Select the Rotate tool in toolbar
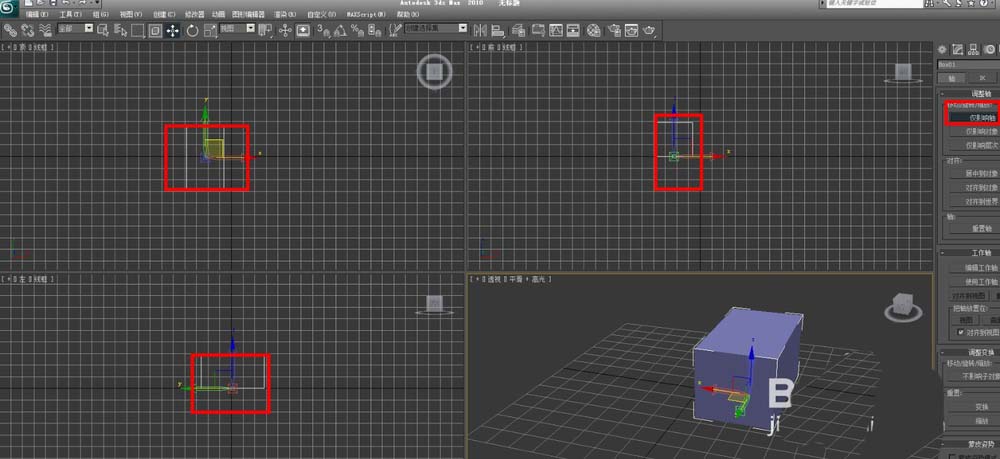This screenshot has width=1000, height=459. coord(192,31)
